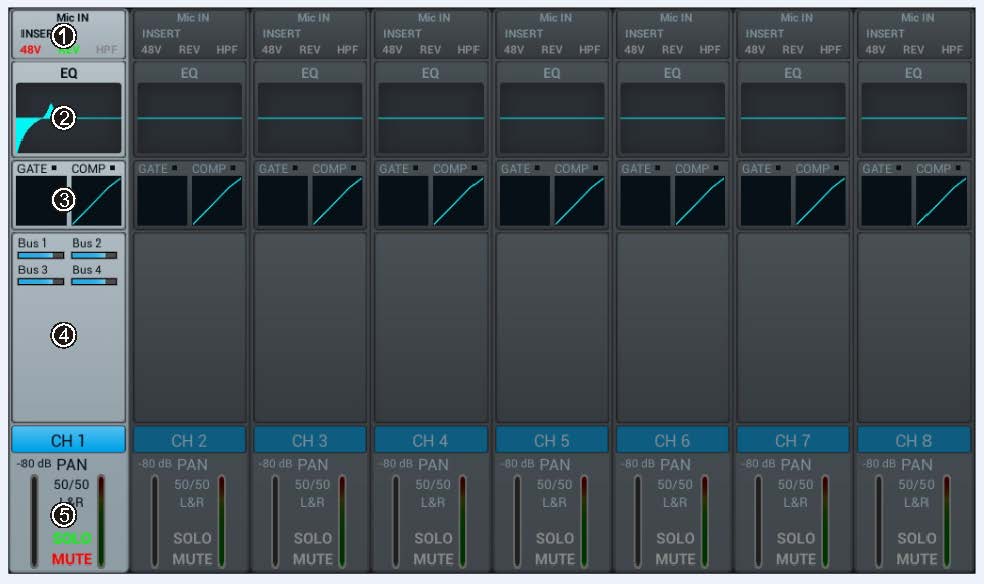Click the INSERT label on channel 3
The width and height of the screenshot is (985, 584).
[281, 33]
